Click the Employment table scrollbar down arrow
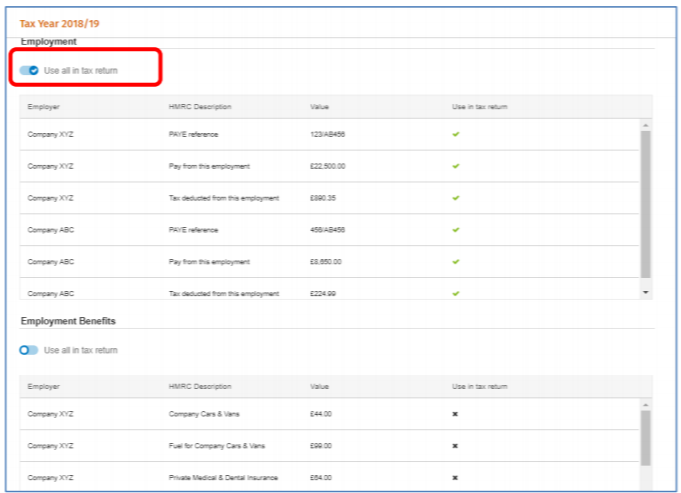The image size is (681, 493). (646, 292)
